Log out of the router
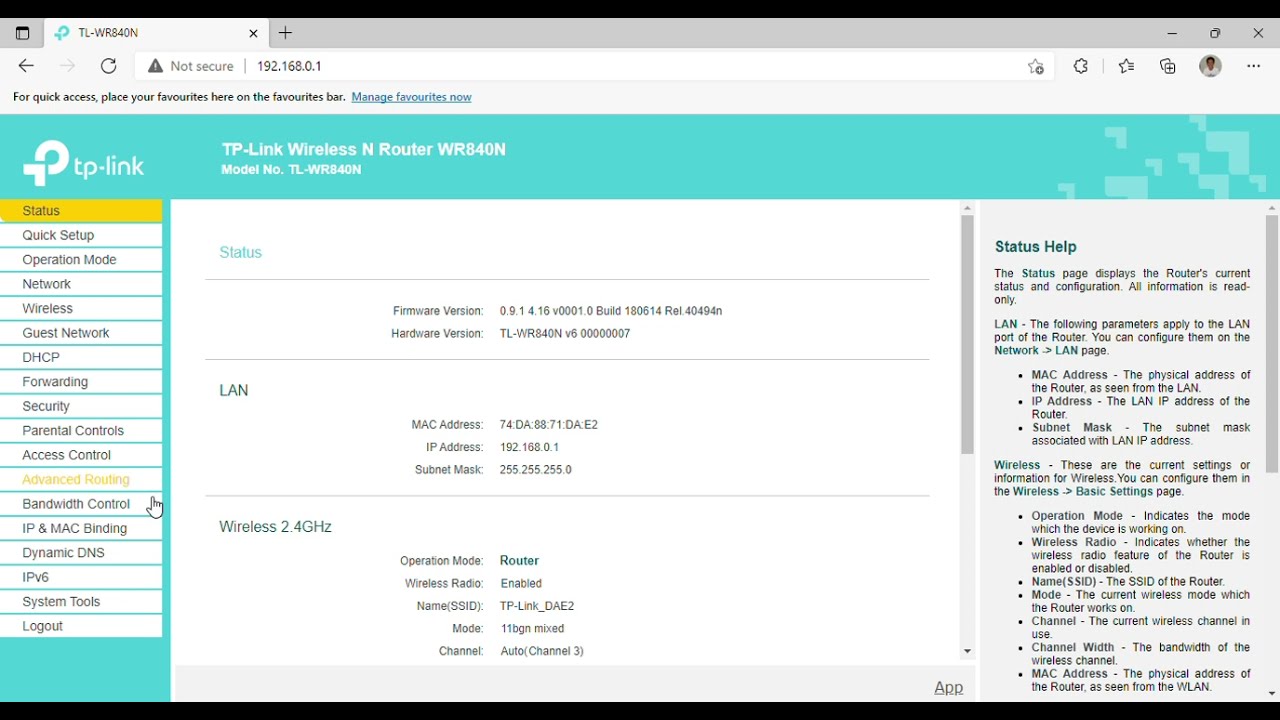 82,627
